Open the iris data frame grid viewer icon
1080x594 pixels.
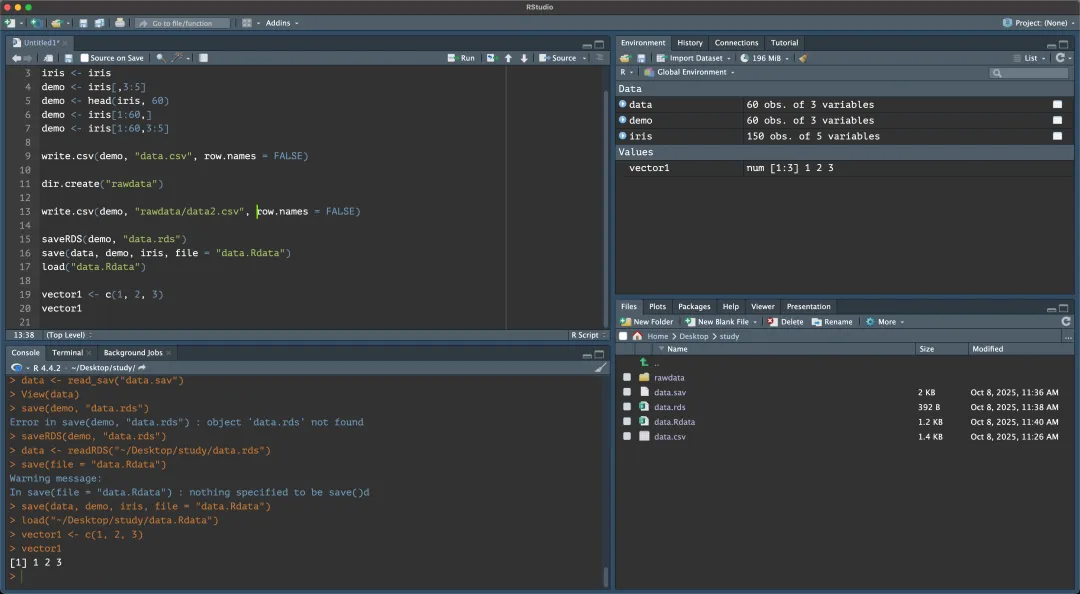(x=1057, y=136)
